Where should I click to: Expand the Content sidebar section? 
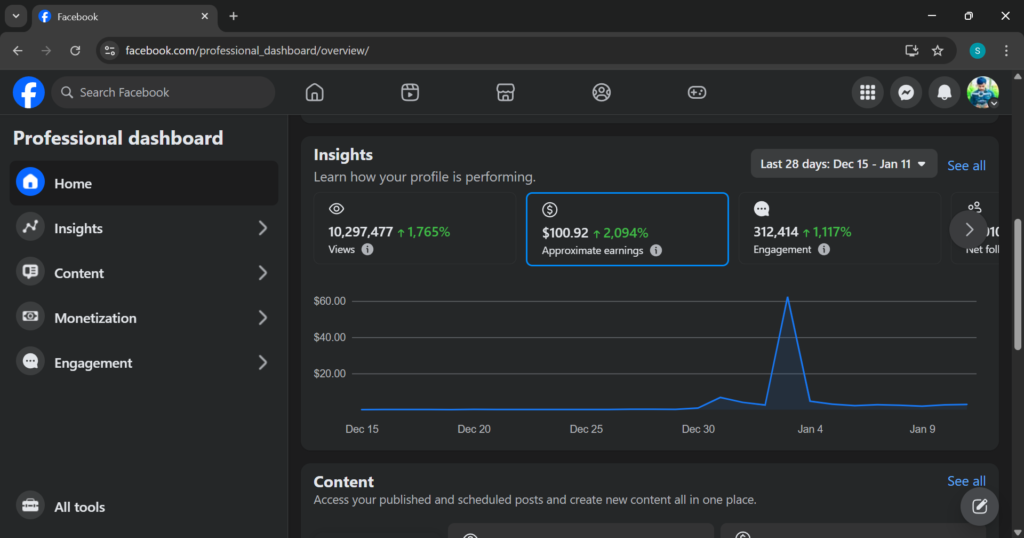[263, 273]
